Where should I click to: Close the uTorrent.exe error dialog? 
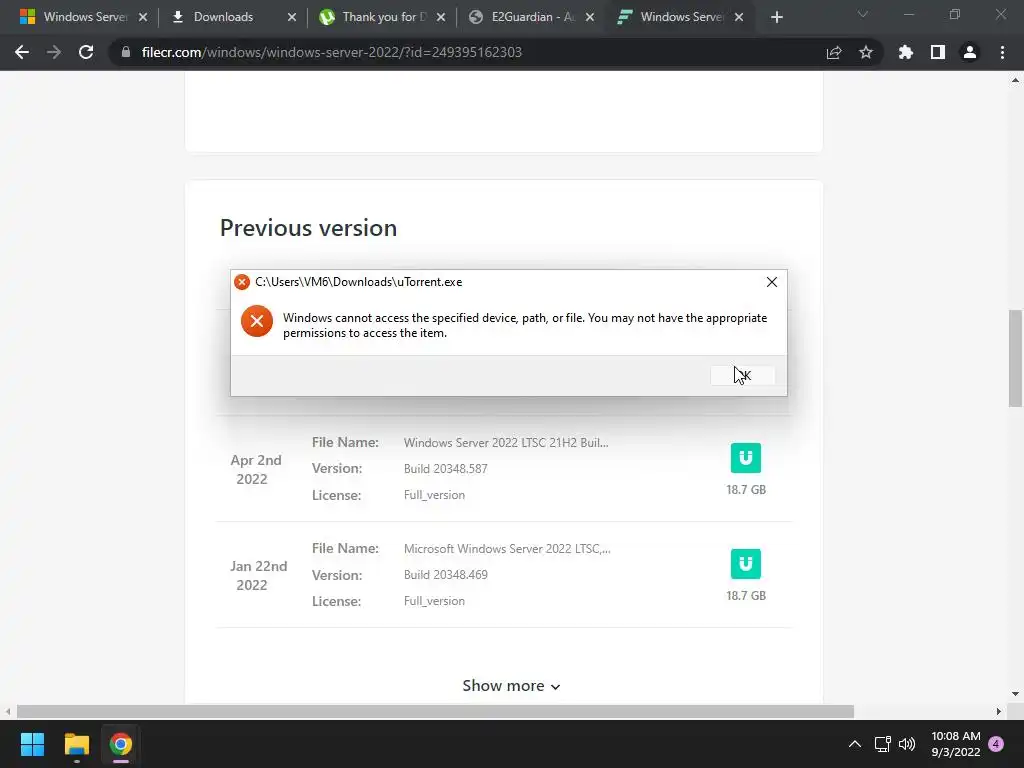pos(771,282)
